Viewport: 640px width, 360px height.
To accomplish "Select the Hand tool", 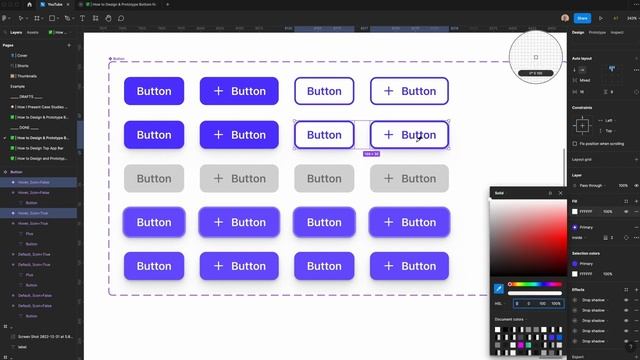I will point(108,18).
